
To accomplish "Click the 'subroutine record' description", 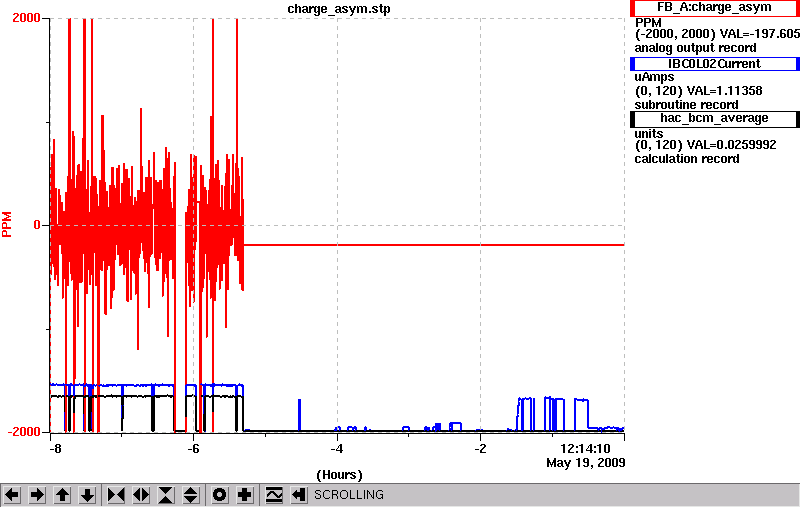I will [686, 105].
